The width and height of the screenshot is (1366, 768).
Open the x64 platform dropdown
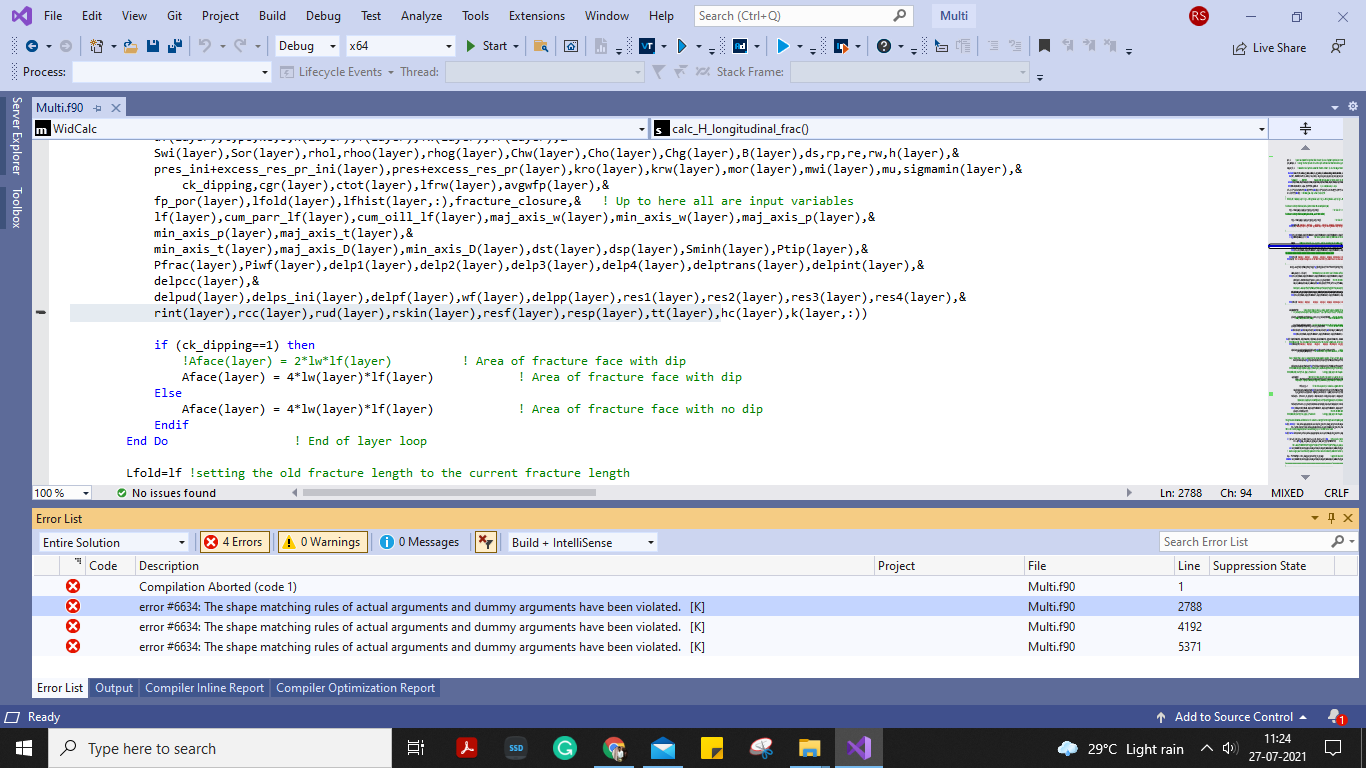(x=400, y=46)
